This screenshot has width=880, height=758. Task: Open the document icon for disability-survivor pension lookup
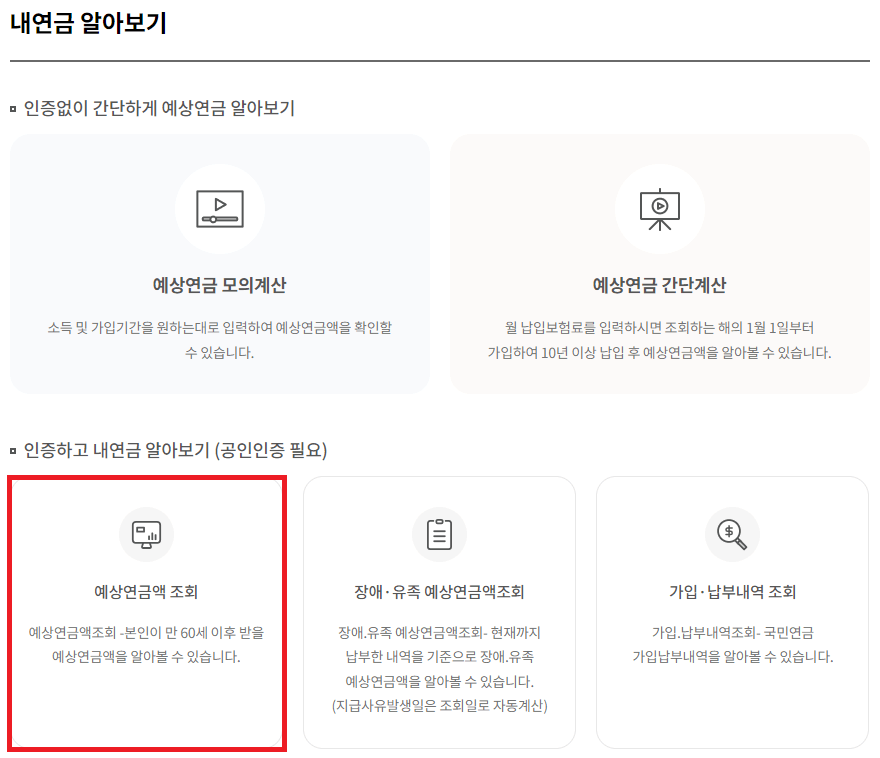tap(439, 534)
